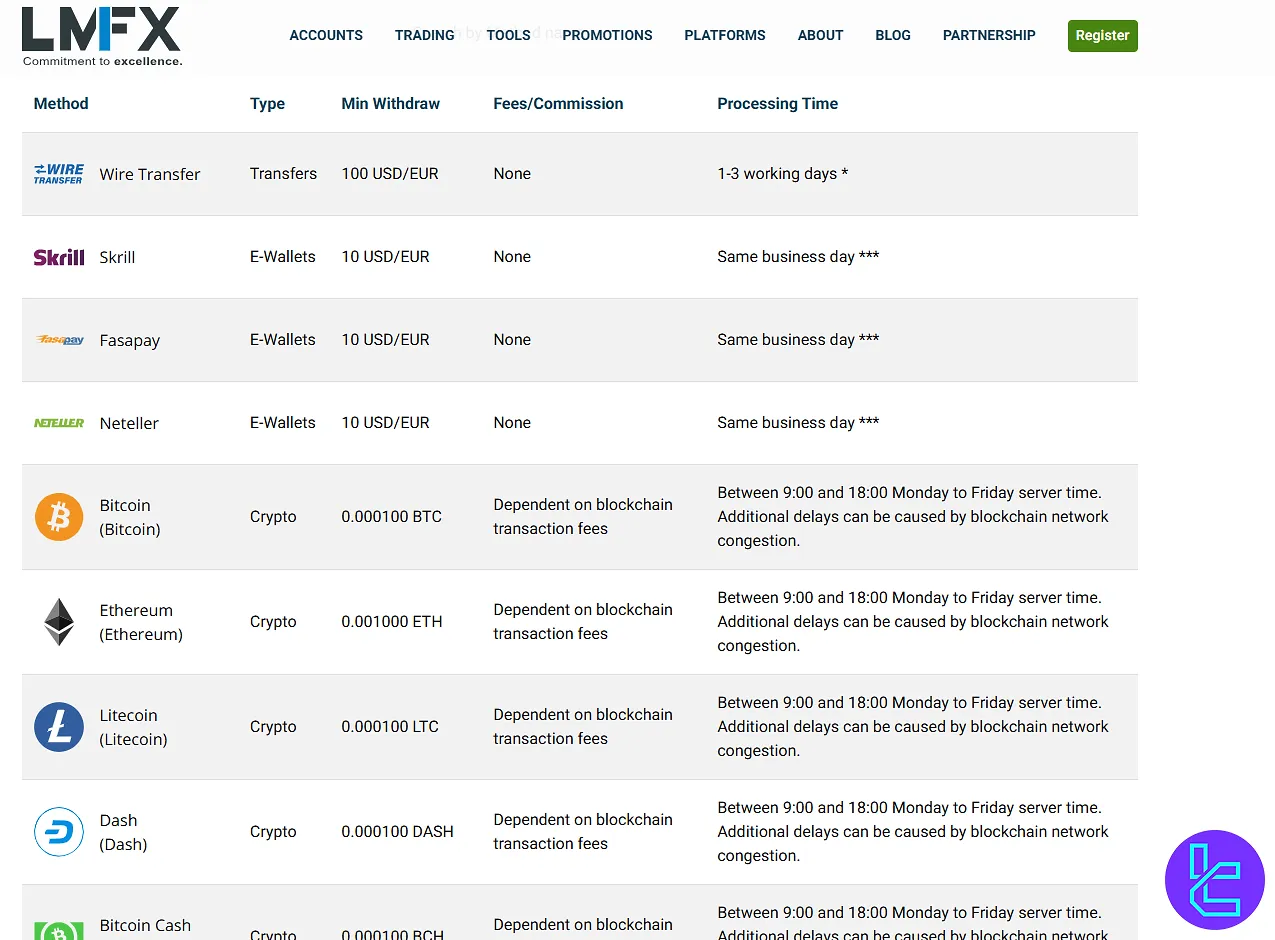Click the 0.001000 ETH minimum value
Screen dimensions: 1275x940
tap(391, 622)
